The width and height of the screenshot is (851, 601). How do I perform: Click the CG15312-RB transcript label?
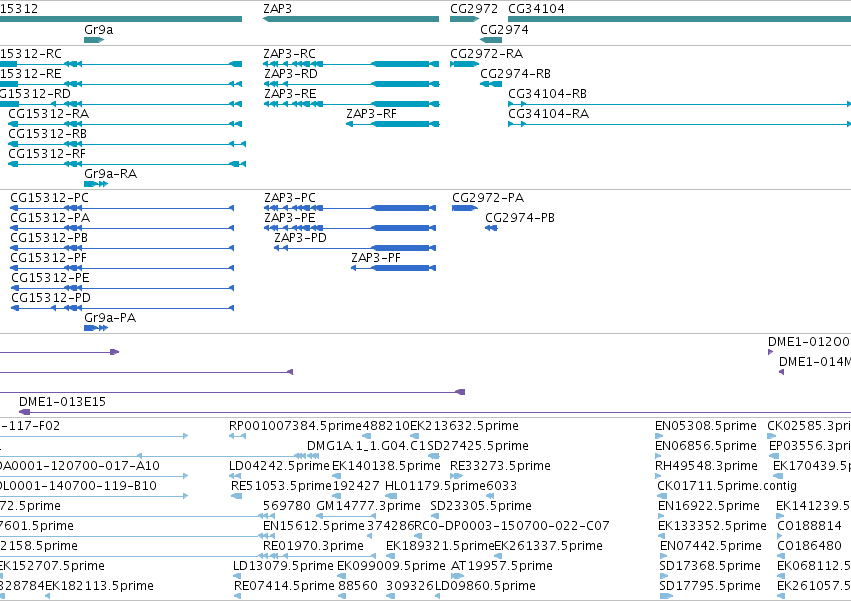[47, 134]
